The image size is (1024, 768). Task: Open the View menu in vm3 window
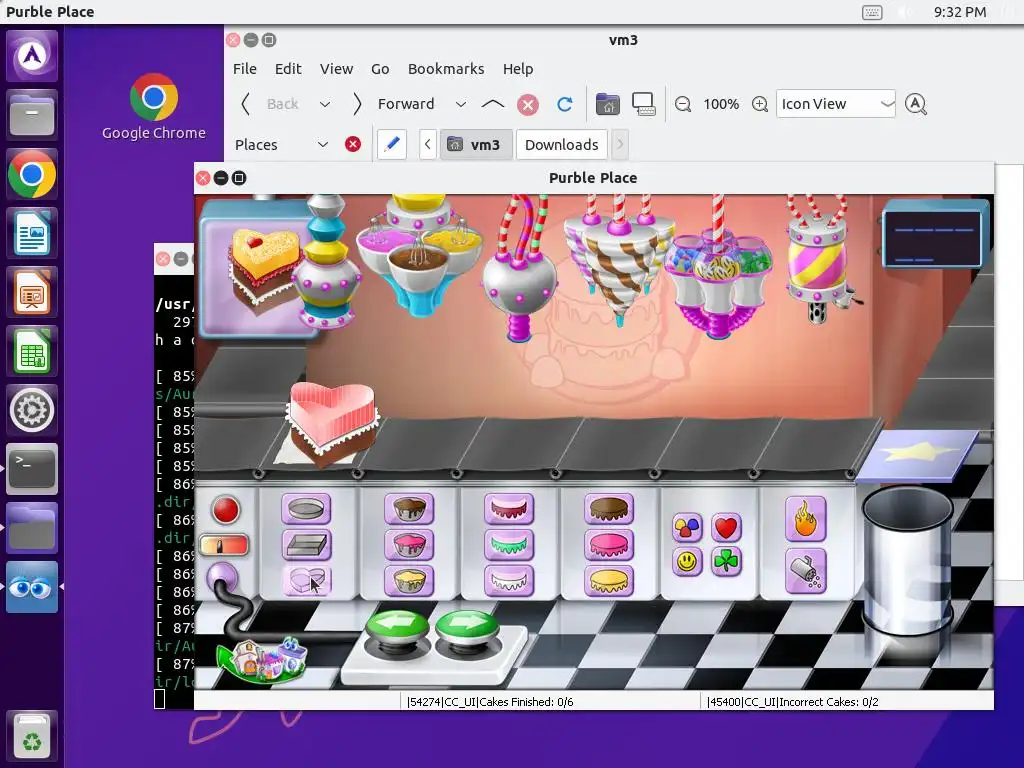click(336, 69)
